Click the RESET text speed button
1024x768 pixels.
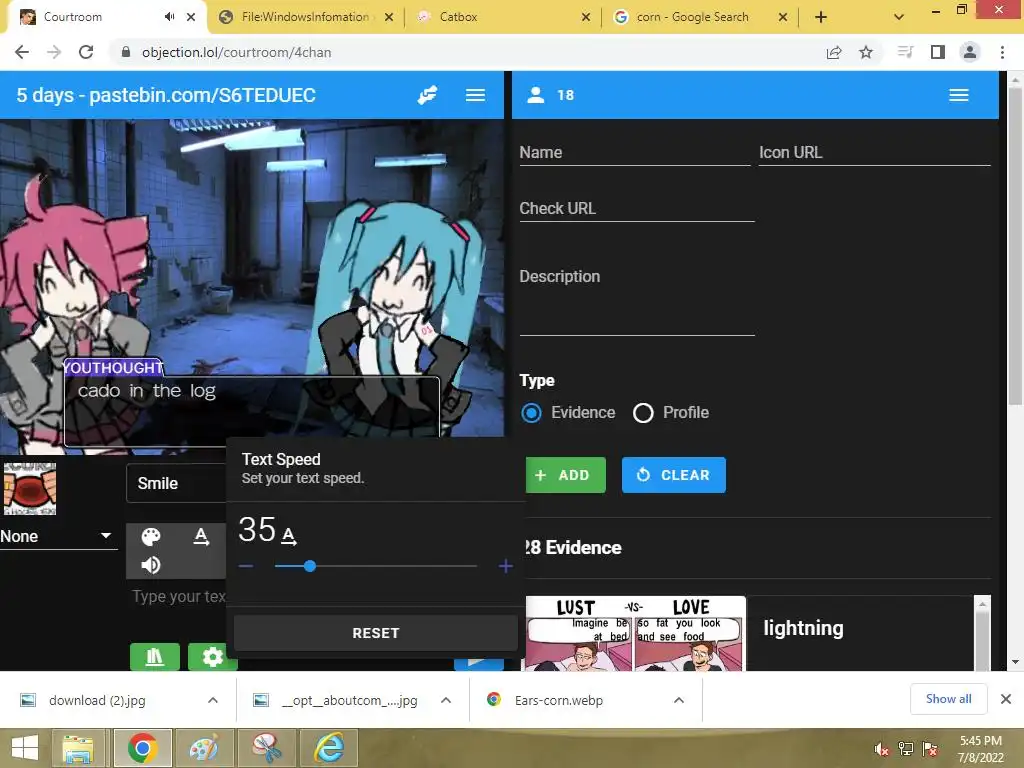pos(376,633)
